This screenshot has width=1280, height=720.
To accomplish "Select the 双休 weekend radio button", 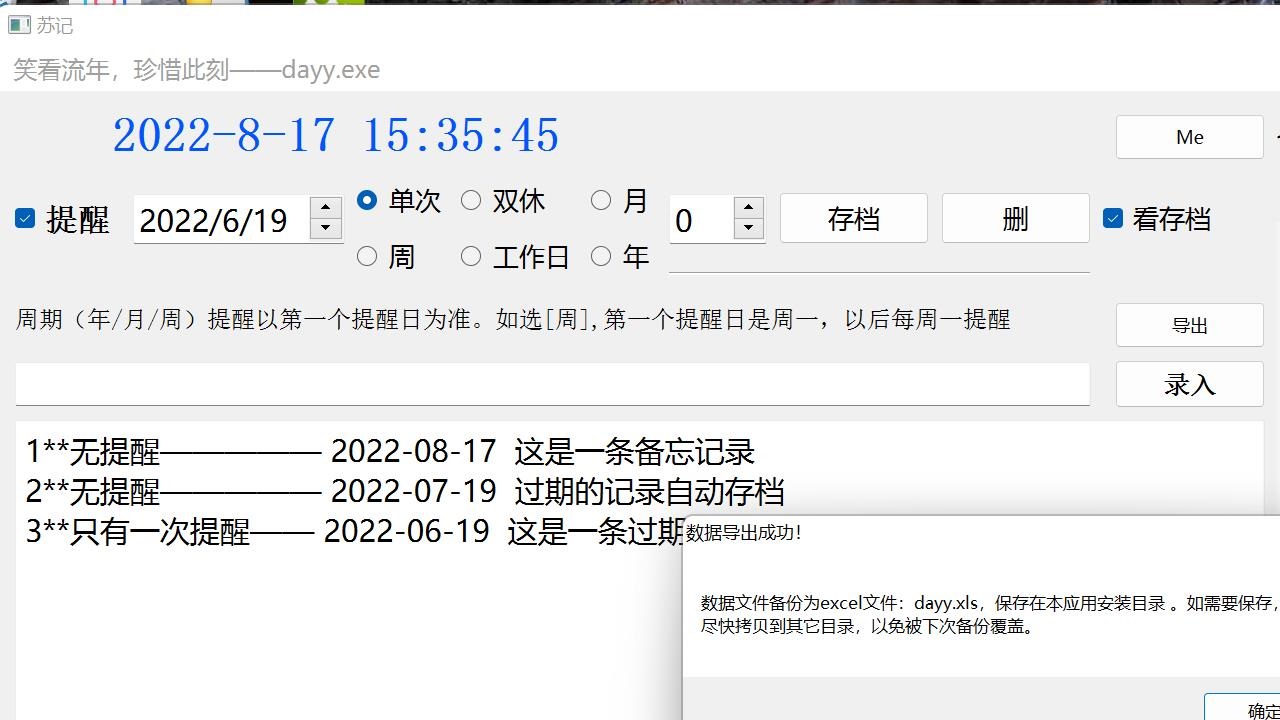I will pos(471,200).
